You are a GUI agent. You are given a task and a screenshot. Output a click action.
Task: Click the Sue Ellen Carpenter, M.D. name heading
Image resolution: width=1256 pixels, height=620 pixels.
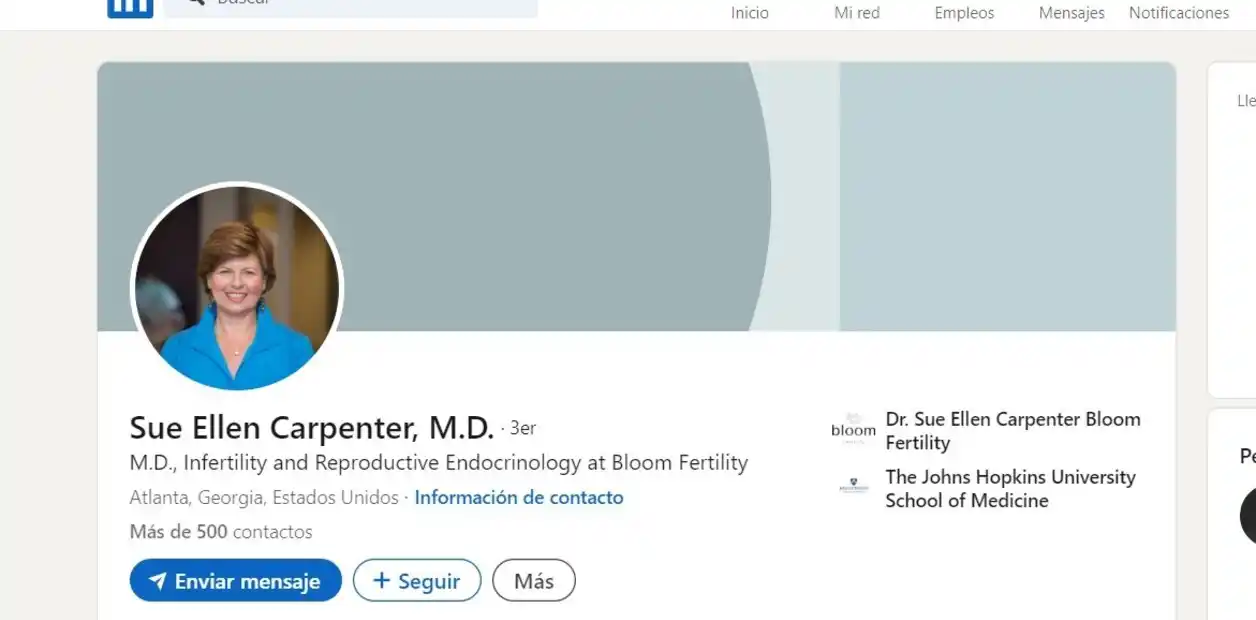pos(311,428)
